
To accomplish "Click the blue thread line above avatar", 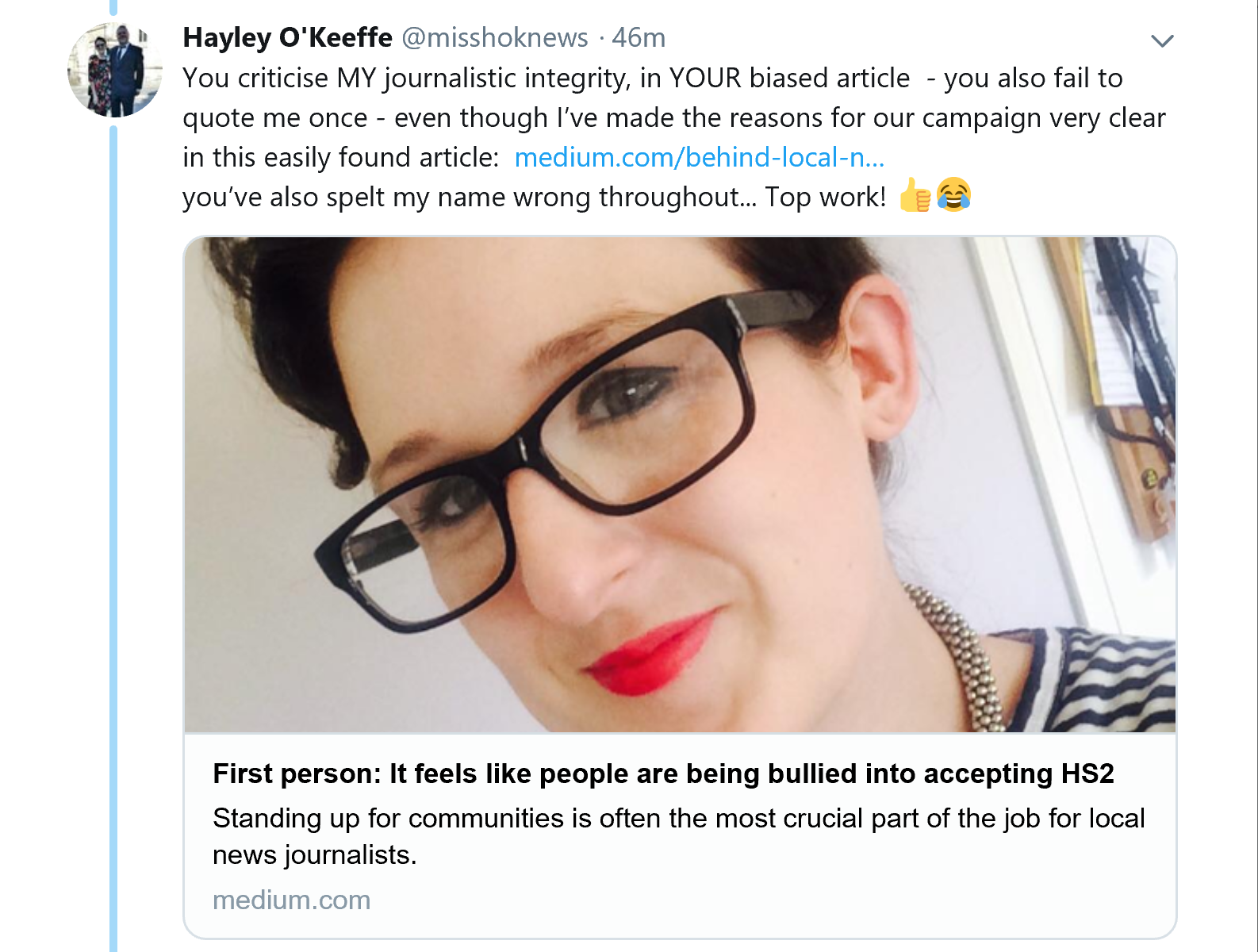I will (113, 7).
